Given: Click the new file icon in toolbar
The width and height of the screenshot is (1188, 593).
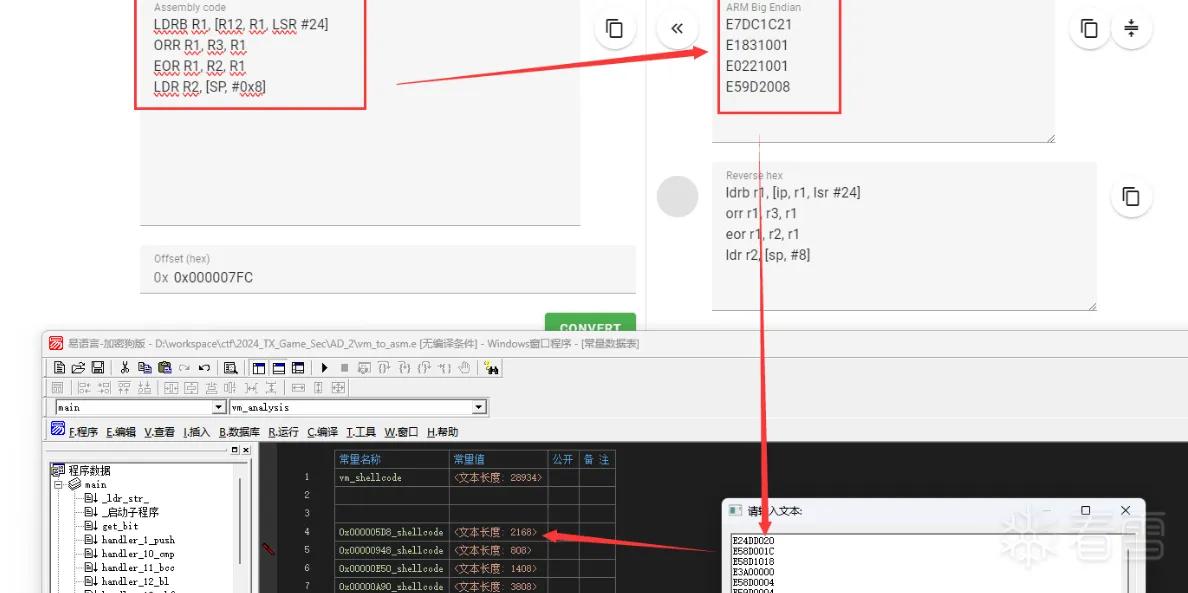Looking at the screenshot, I should tap(59, 368).
